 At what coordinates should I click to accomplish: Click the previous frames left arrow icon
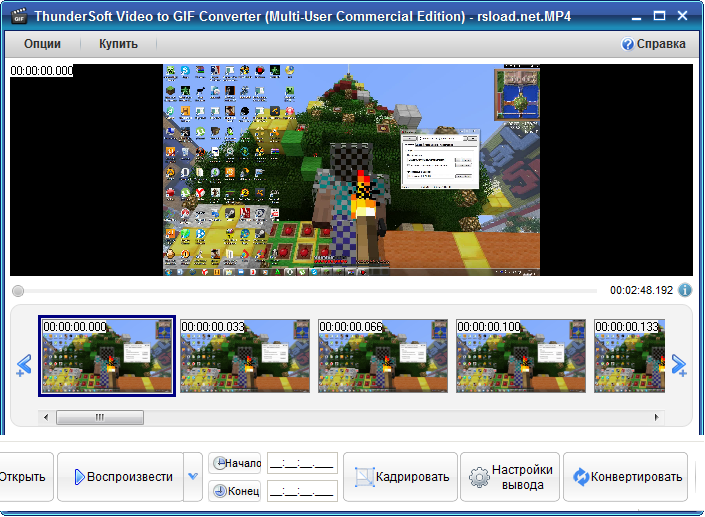tap(24, 365)
